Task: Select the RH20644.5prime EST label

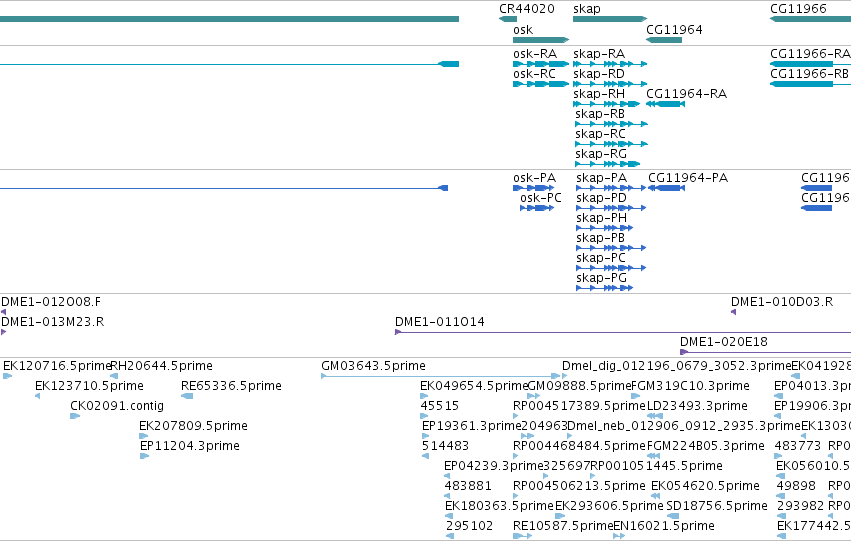Action: point(161,366)
